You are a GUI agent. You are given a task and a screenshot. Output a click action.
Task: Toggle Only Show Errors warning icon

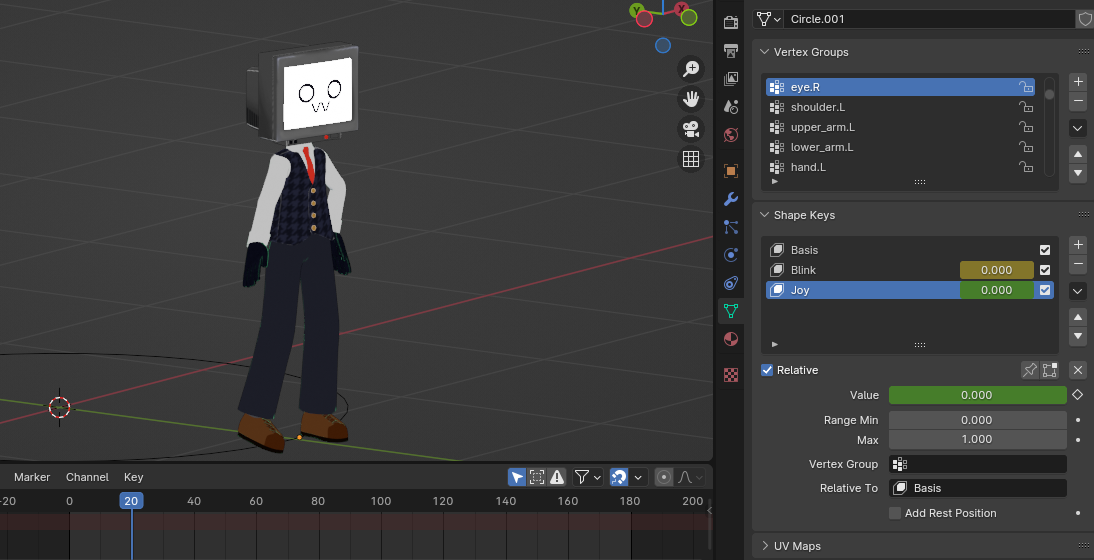point(557,477)
